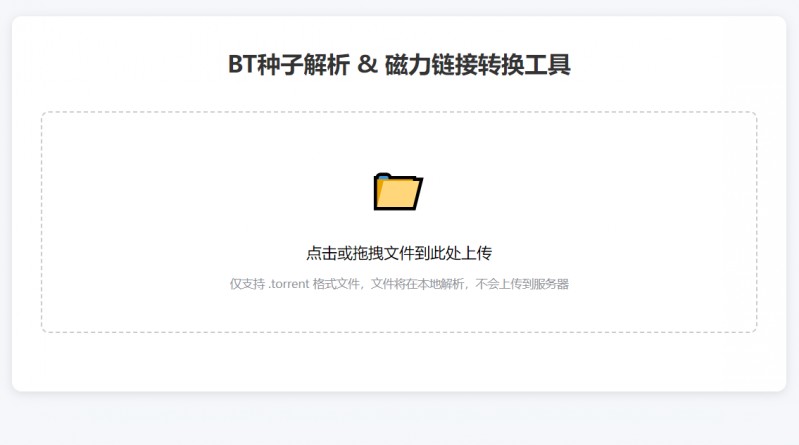Click white card area below the dashed dropzone

coord(399,362)
